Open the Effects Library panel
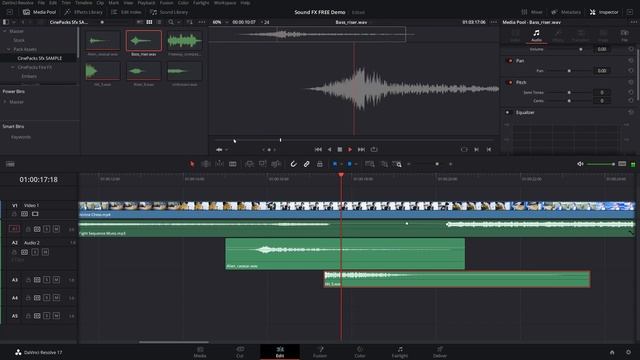The width and height of the screenshot is (640, 360). point(84,12)
